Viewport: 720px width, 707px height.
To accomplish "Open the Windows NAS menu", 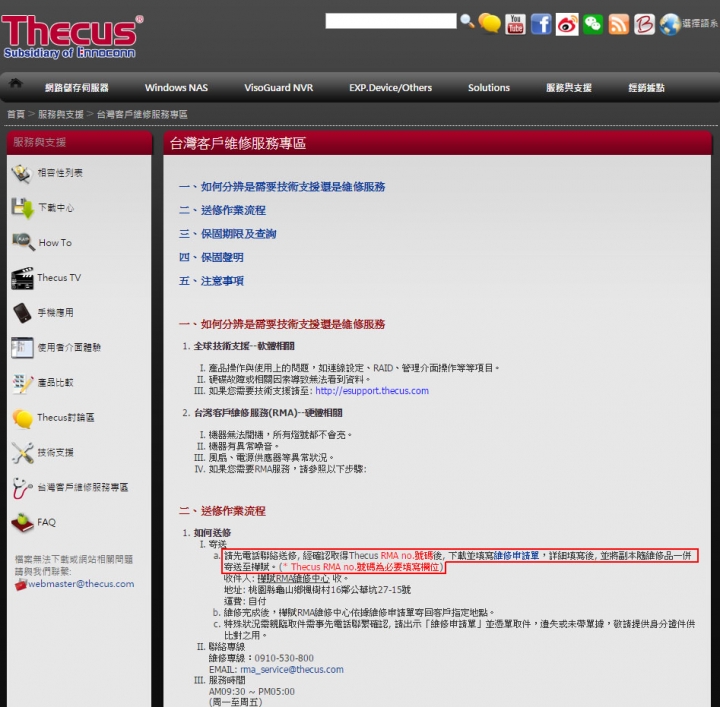I will pos(176,88).
